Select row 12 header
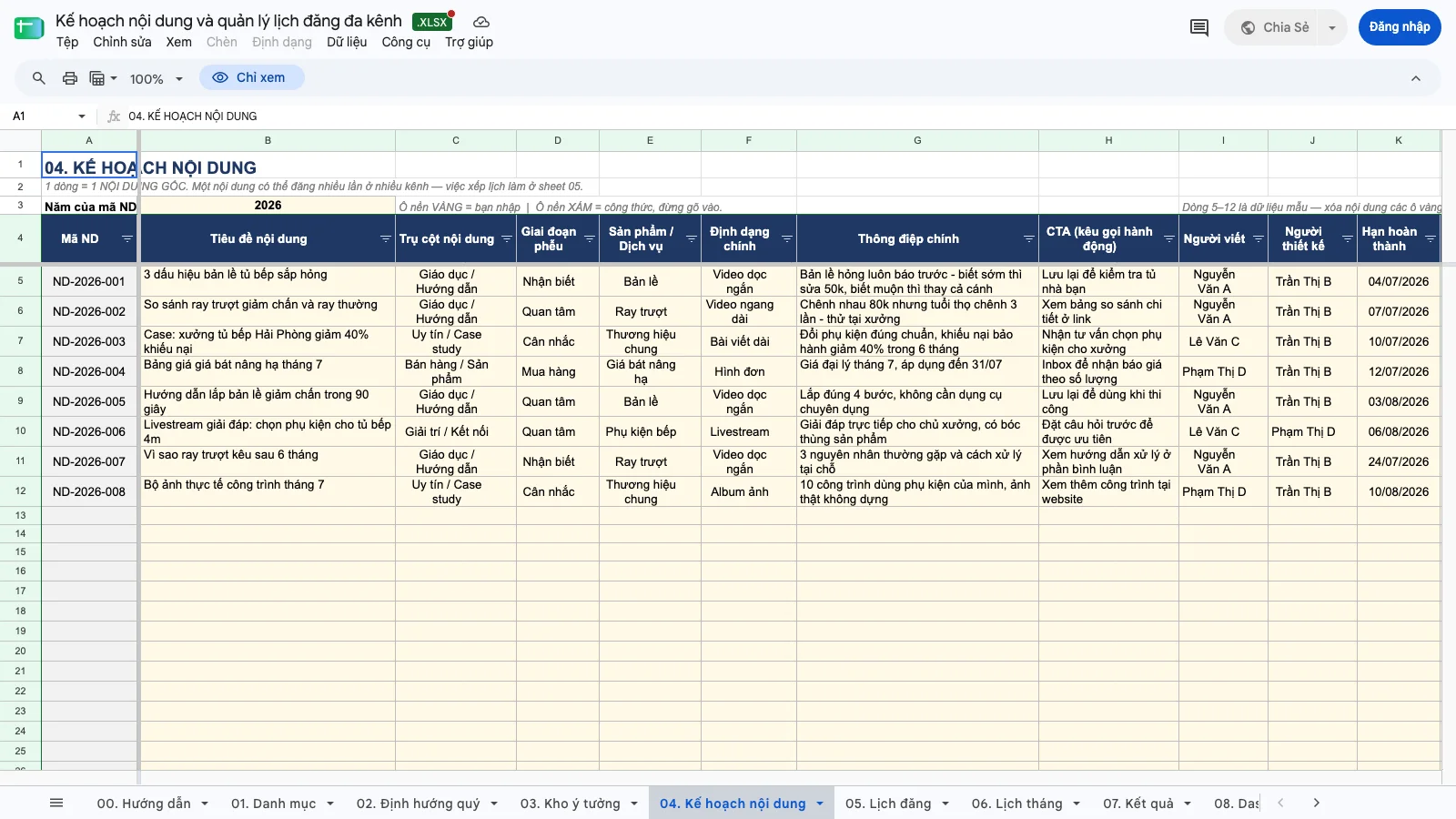 20,491
